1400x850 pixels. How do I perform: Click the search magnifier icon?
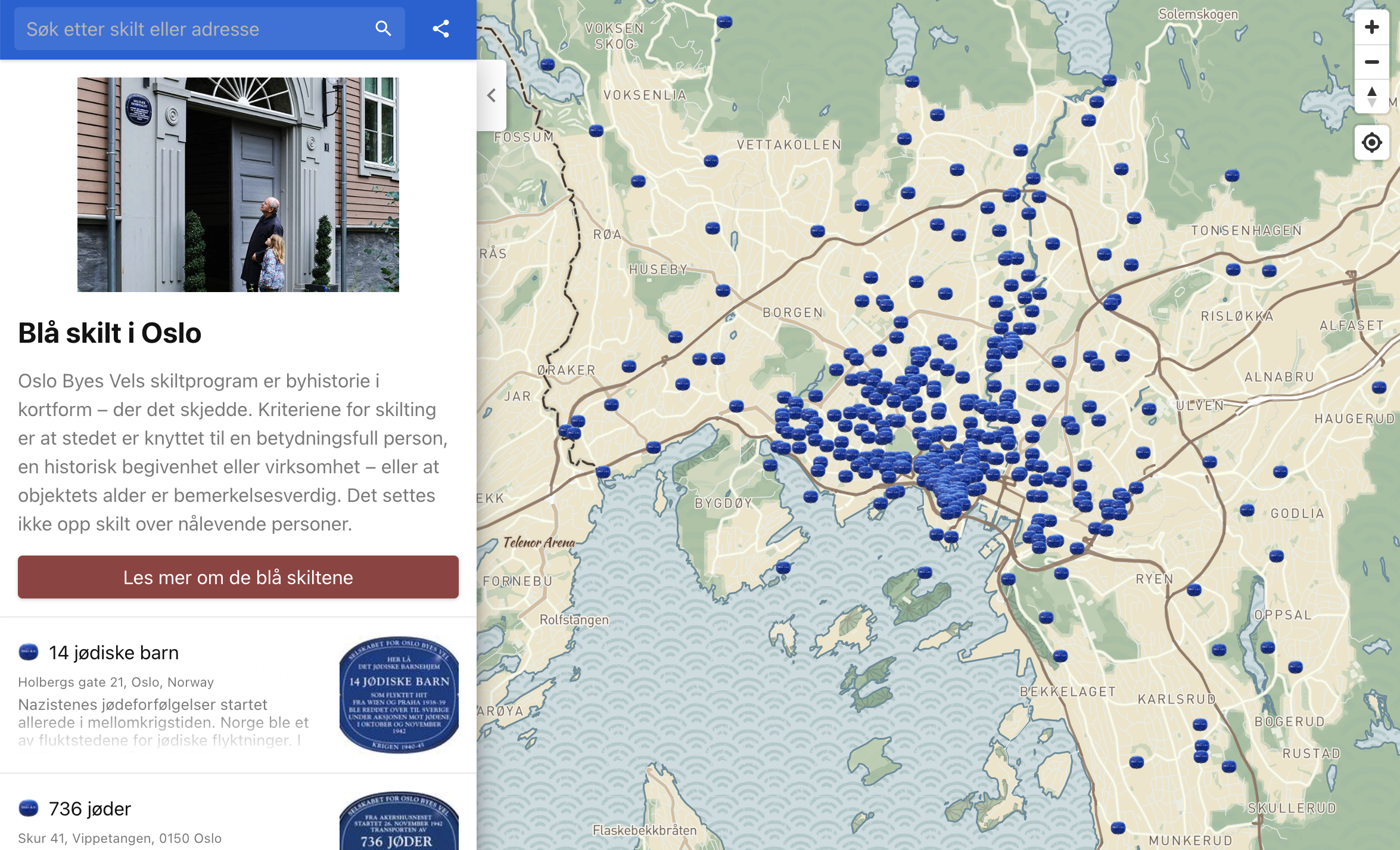383,29
